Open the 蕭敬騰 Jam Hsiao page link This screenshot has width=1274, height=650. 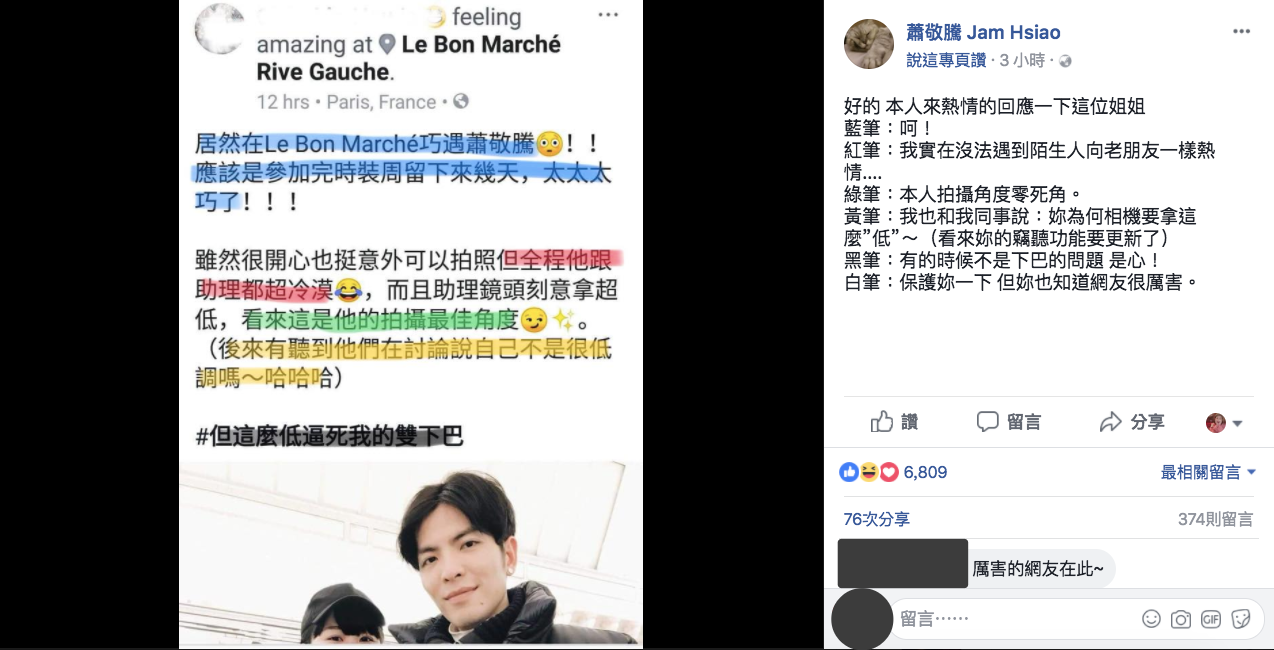tap(983, 33)
